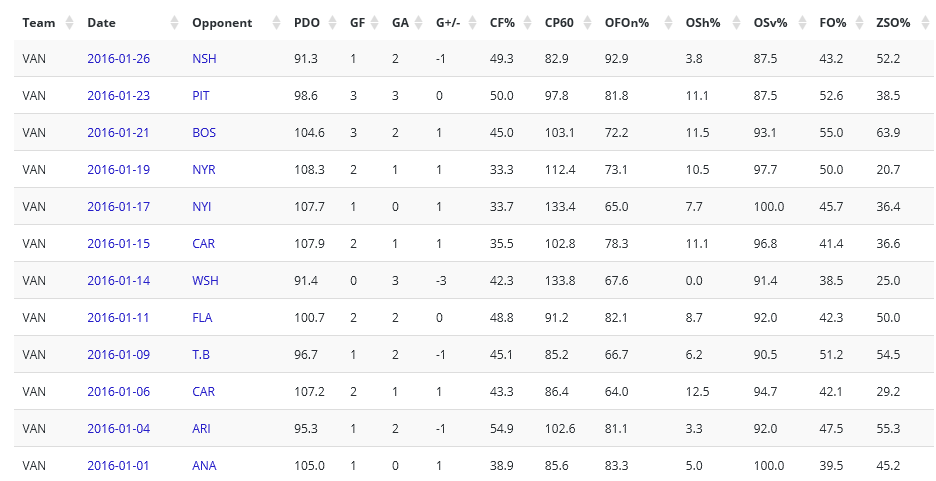The image size is (936, 481).
Task: Click the sort arrows beside Opponent header
Action: click(276, 23)
